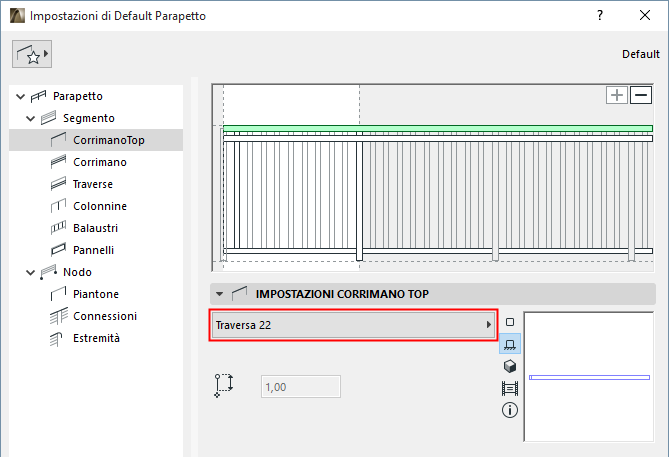Open the Traverse settings page
The image size is (669, 457).
pyautogui.click(x=93, y=184)
